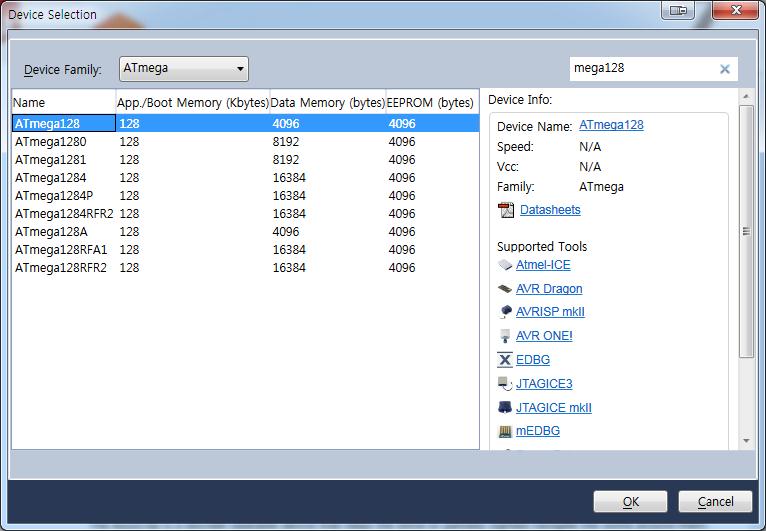This screenshot has height=531, width=766.
Task: Open the mEDBG link
Action: tap(538, 431)
